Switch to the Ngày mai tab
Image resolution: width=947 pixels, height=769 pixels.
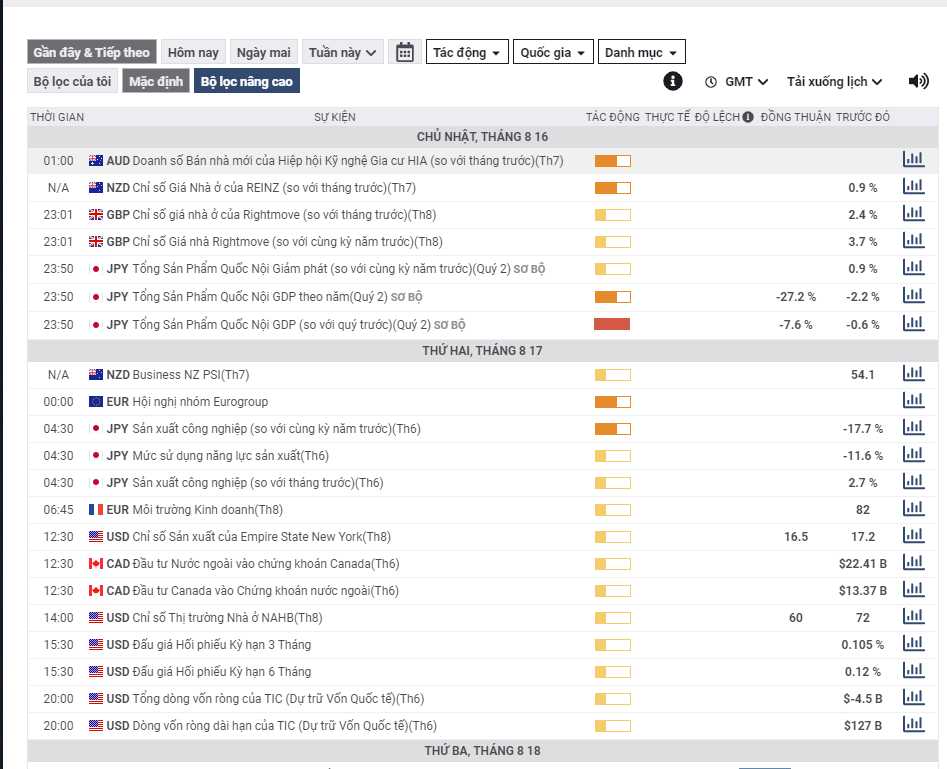click(263, 52)
